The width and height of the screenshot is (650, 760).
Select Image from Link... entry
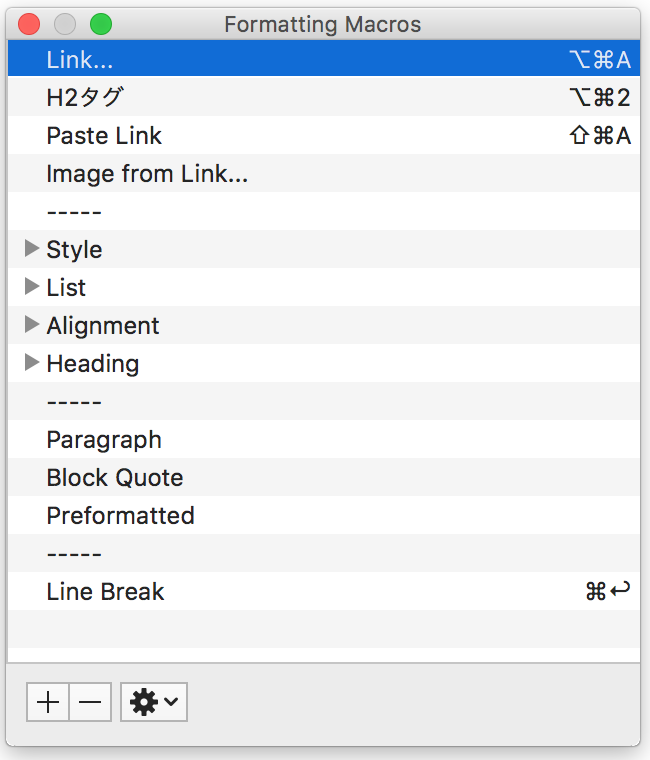point(324,173)
